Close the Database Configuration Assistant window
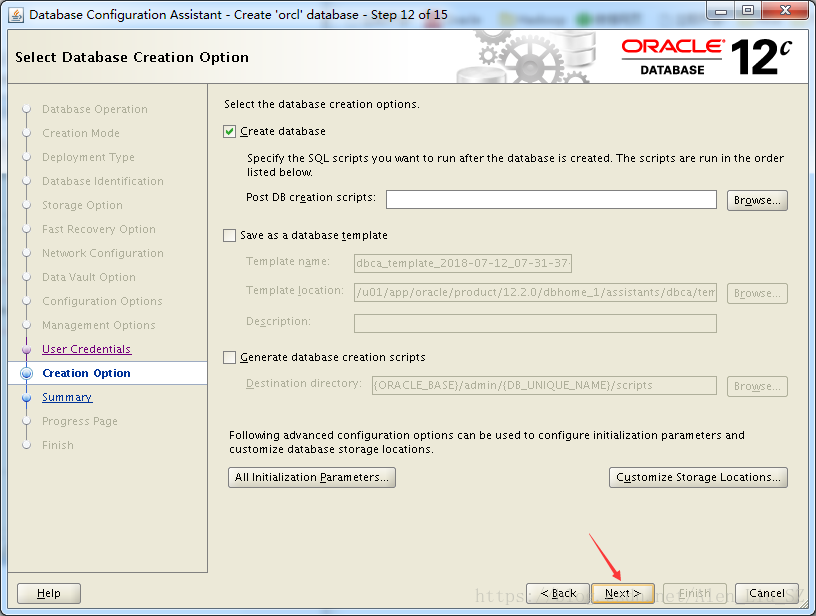The height and width of the screenshot is (616, 816). [786, 11]
